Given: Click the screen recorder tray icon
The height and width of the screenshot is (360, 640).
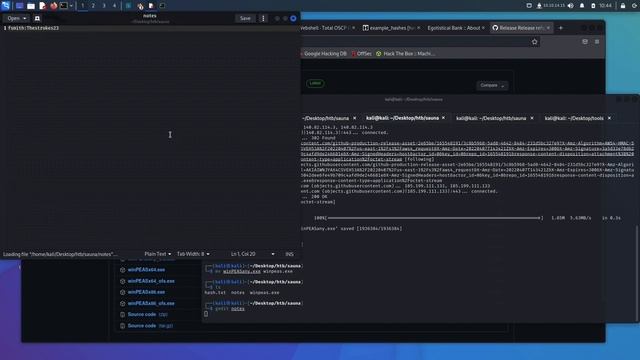Looking at the screenshot, I should coord(529,6).
